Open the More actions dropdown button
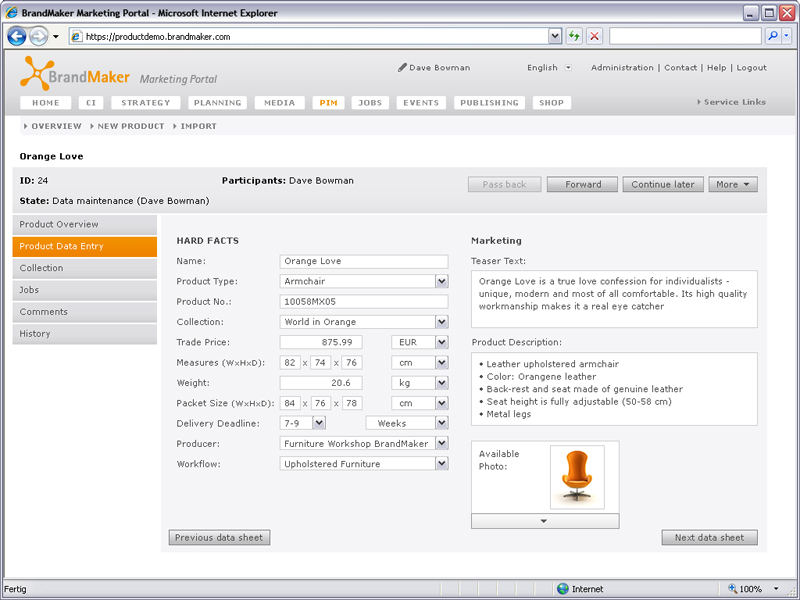Image resolution: width=800 pixels, height=600 pixels. point(733,184)
